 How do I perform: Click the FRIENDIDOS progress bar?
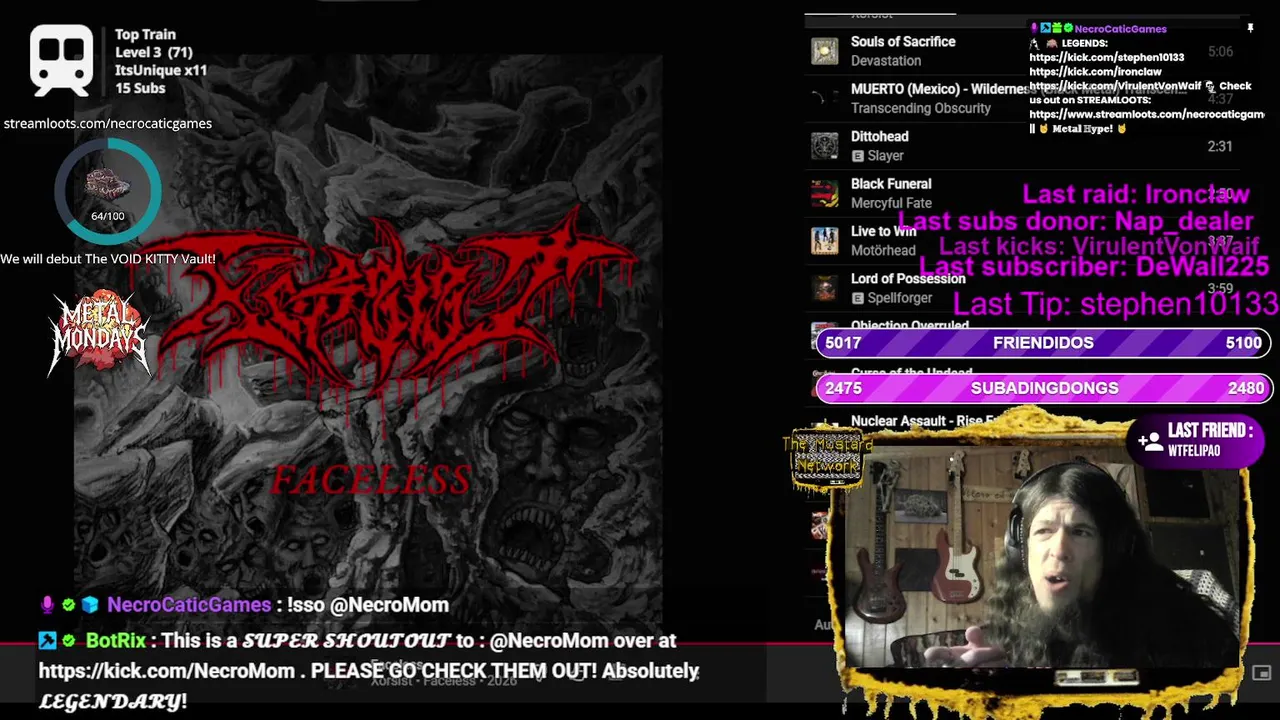(1043, 343)
